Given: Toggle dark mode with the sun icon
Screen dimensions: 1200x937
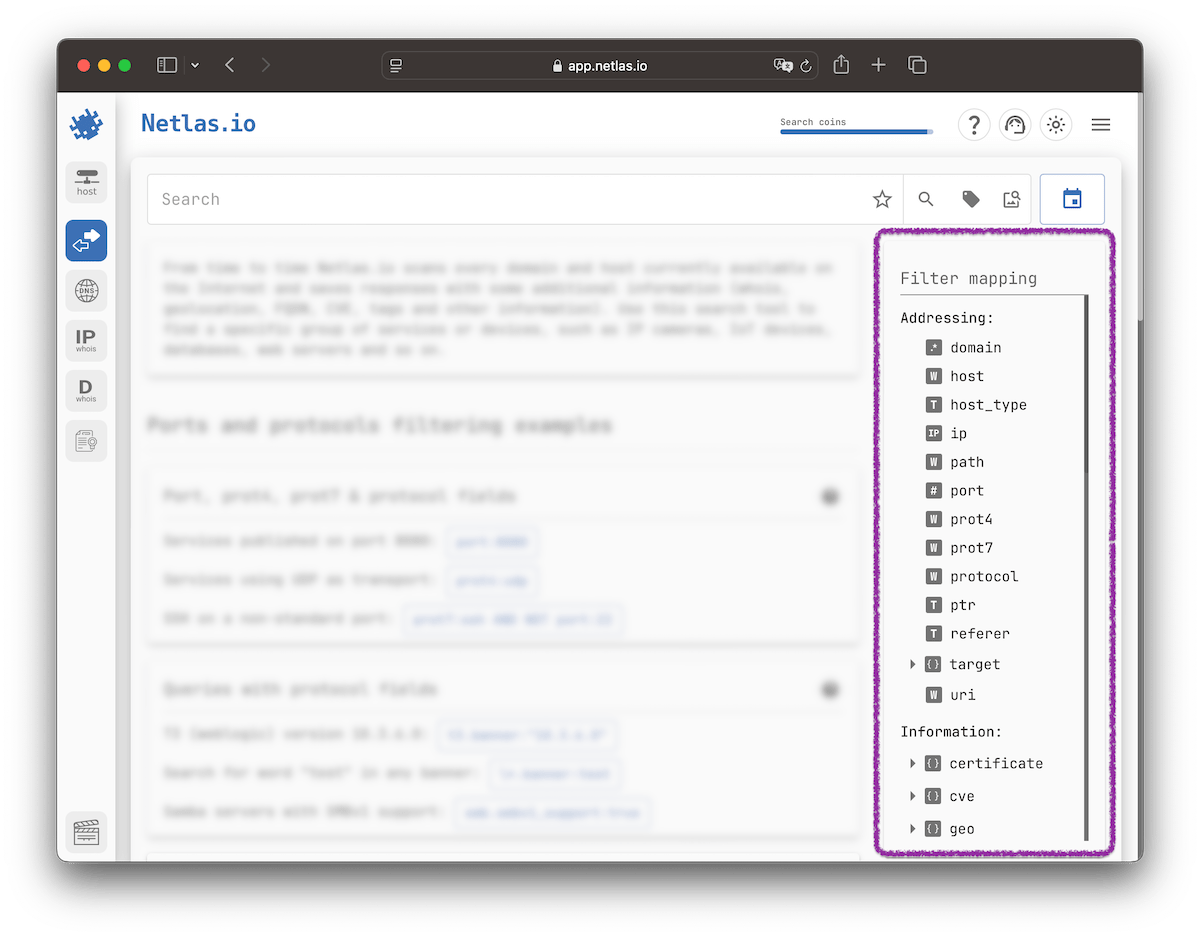Looking at the screenshot, I should point(1056,124).
